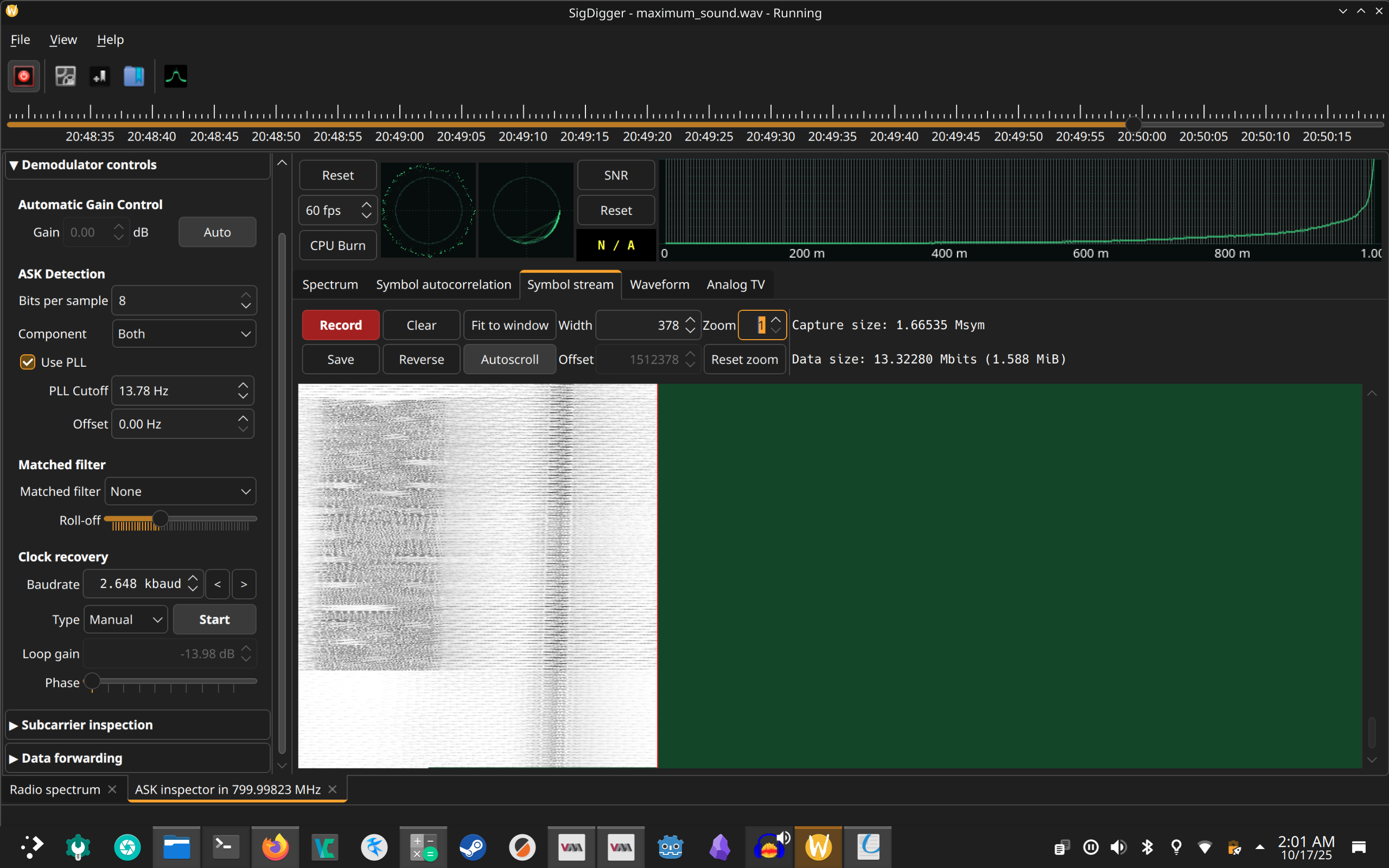Switch to the Waveform tab
Image resolution: width=1389 pixels, height=868 pixels.
(x=659, y=285)
